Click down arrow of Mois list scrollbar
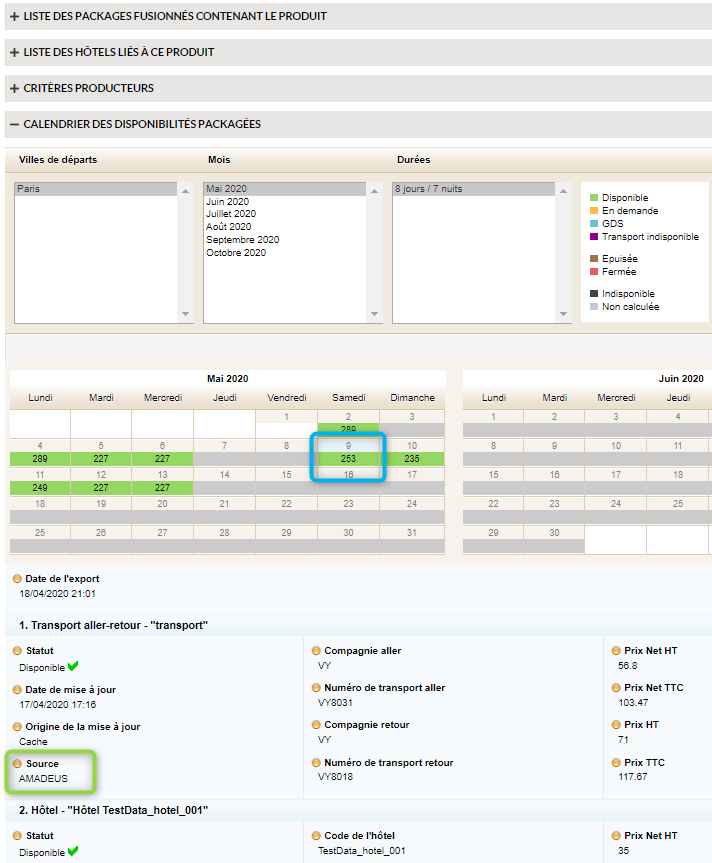 [x=373, y=315]
